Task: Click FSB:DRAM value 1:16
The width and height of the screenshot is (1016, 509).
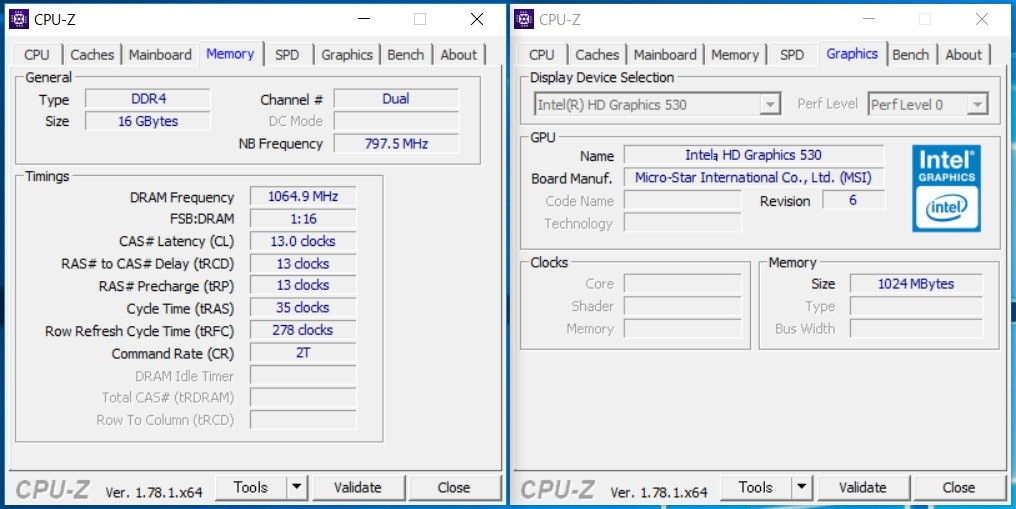Action: point(303,219)
